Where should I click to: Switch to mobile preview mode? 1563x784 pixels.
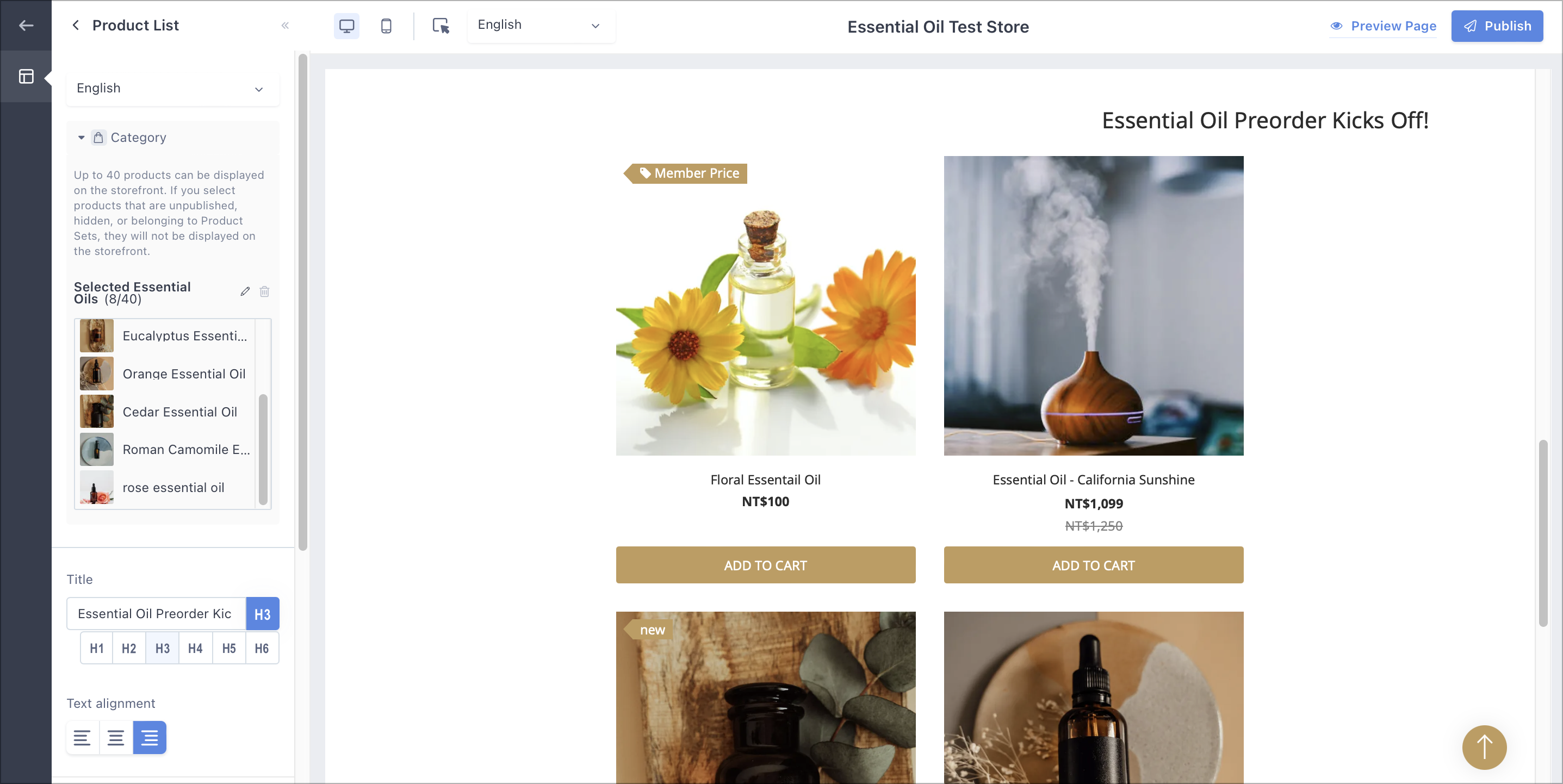(x=386, y=26)
